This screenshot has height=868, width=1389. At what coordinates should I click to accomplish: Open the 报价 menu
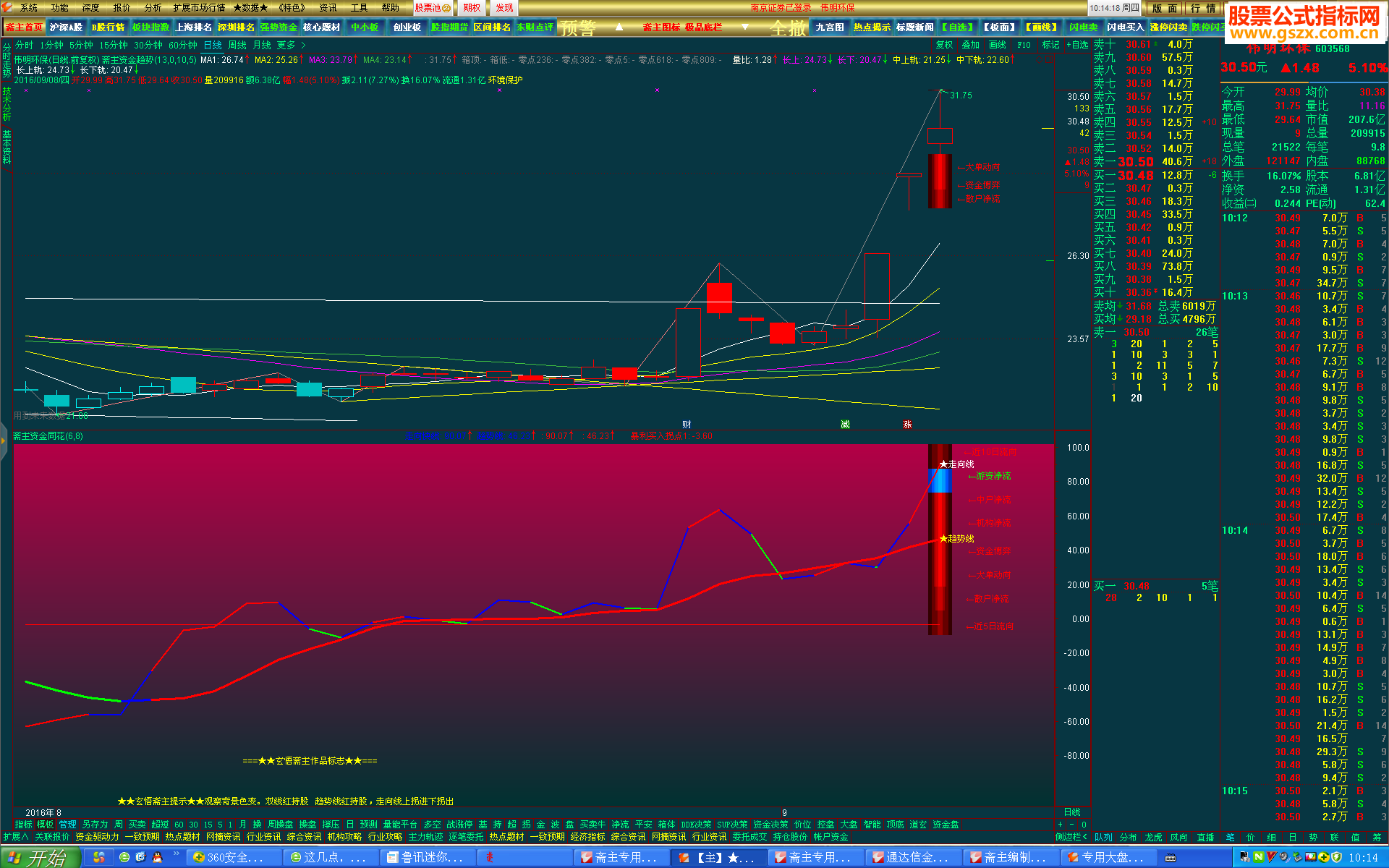tap(122, 7)
